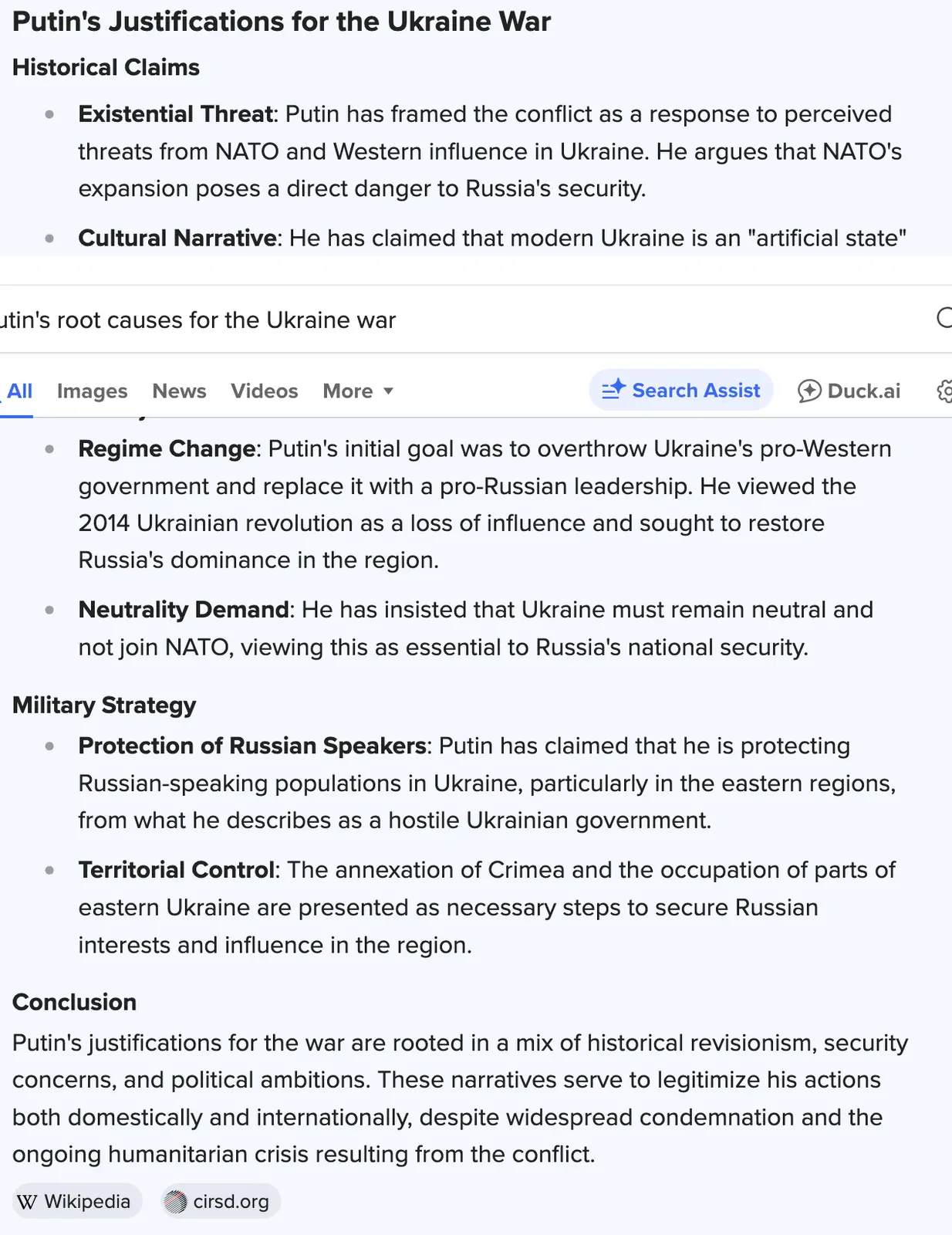This screenshot has height=1235, width=952.
Task: Open settings via the gear icon
Action: coord(944,391)
